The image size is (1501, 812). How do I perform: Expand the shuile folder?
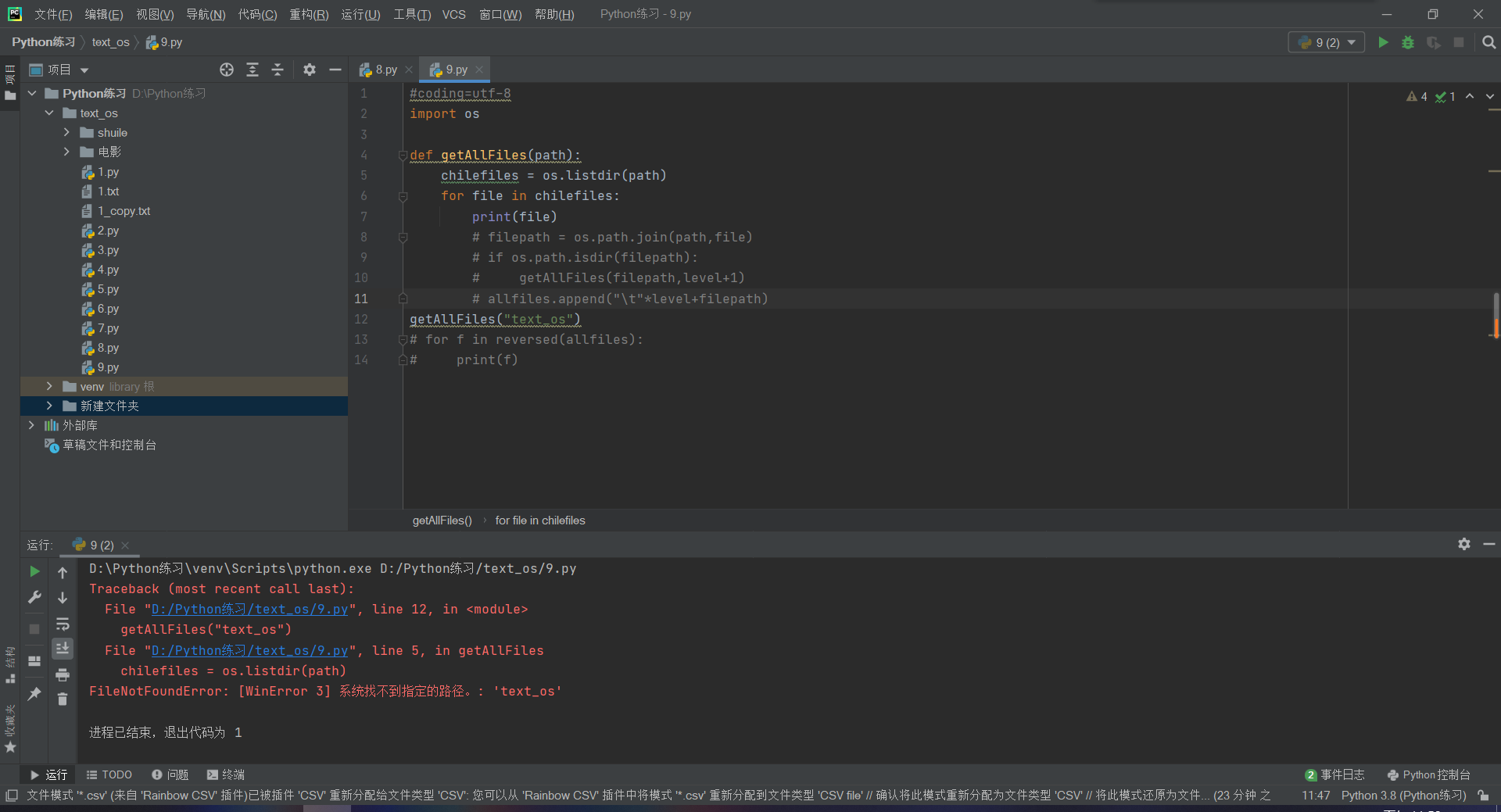(x=66, y=132)
